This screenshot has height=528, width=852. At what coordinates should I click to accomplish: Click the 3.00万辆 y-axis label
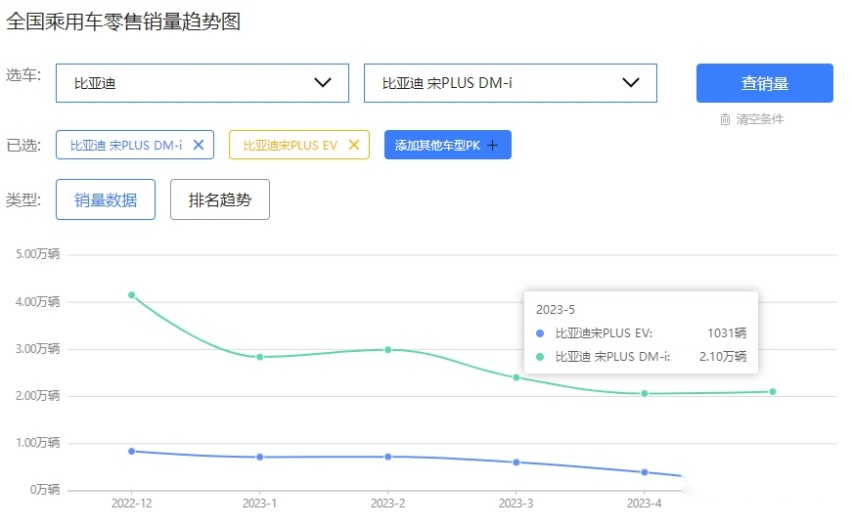tap(37, 349)
